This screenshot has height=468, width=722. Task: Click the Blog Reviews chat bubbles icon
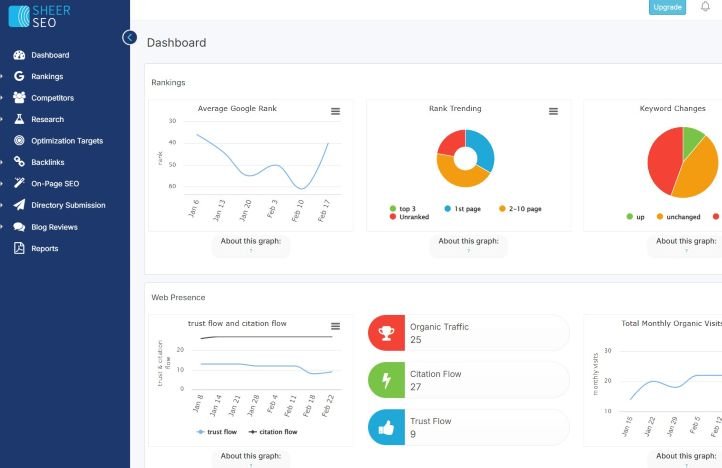tap(19, 227)
